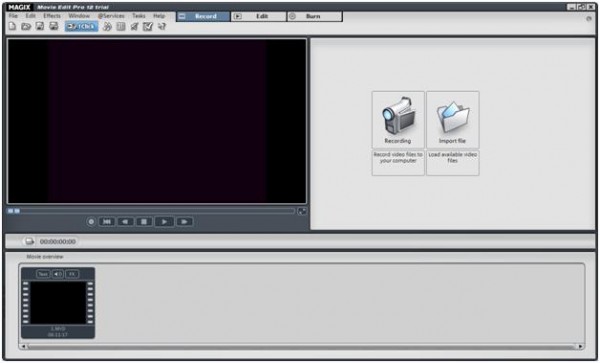This screenshot has width=600, height=363.
Task: Switch to the Record tab
Action: tap(203, 16)
